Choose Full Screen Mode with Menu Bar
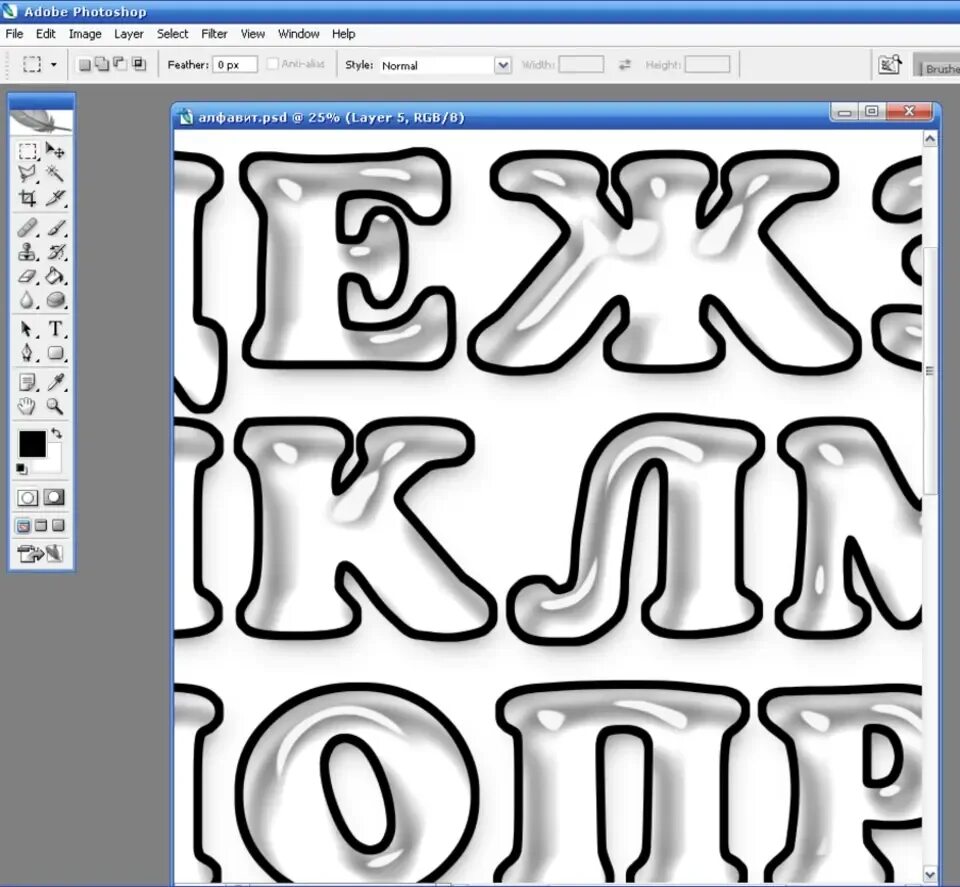The image size is (960, 887). coord(40,526)
